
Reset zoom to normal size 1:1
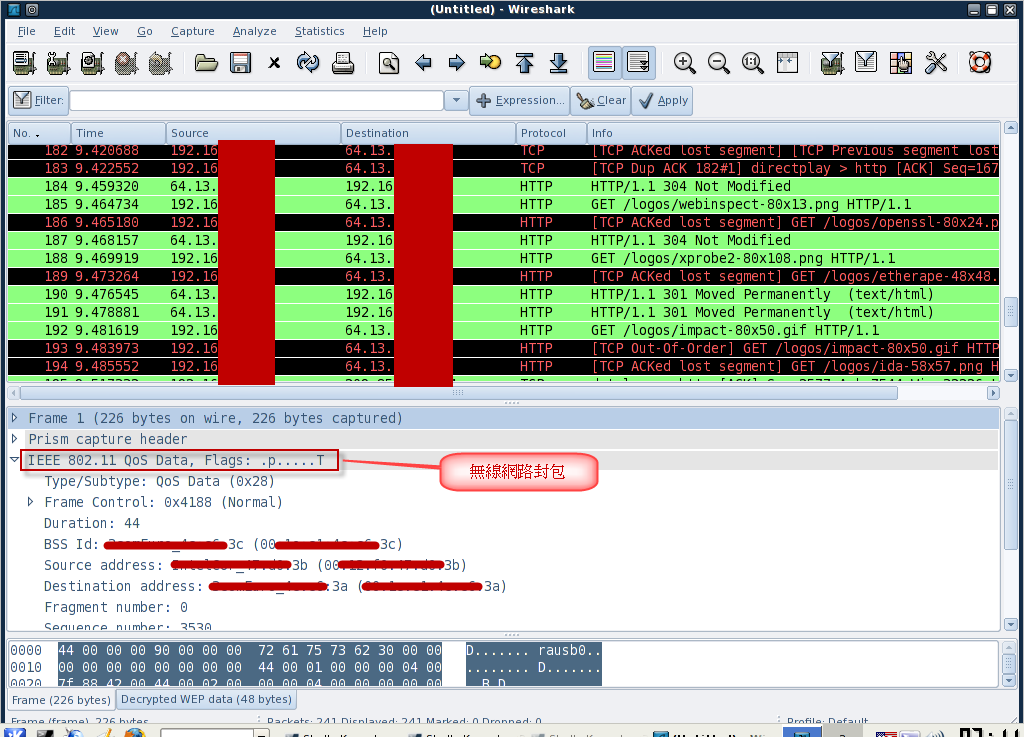click(x=752, y=63)
